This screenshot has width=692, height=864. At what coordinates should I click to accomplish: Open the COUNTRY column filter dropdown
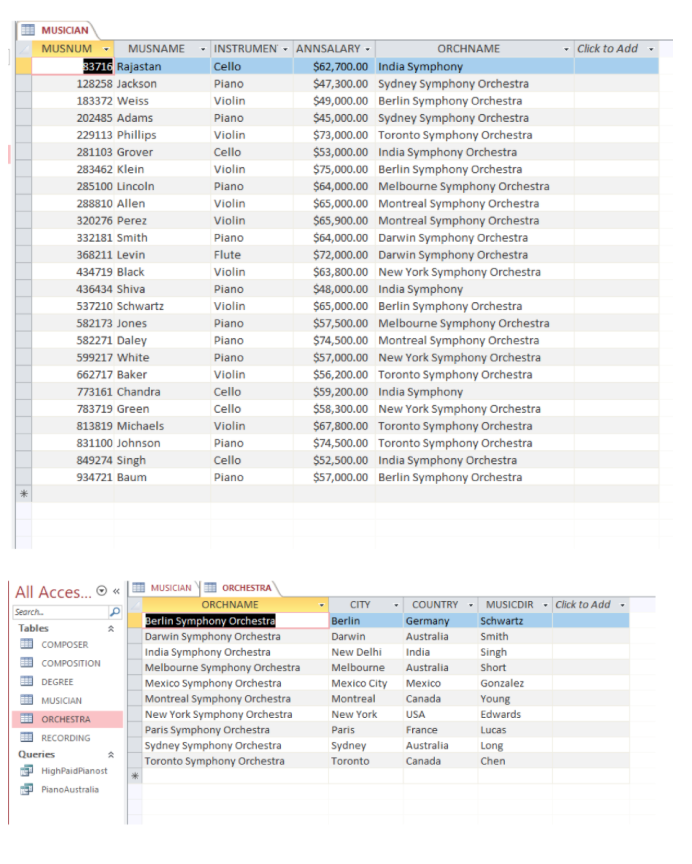[x=471, y=605]
